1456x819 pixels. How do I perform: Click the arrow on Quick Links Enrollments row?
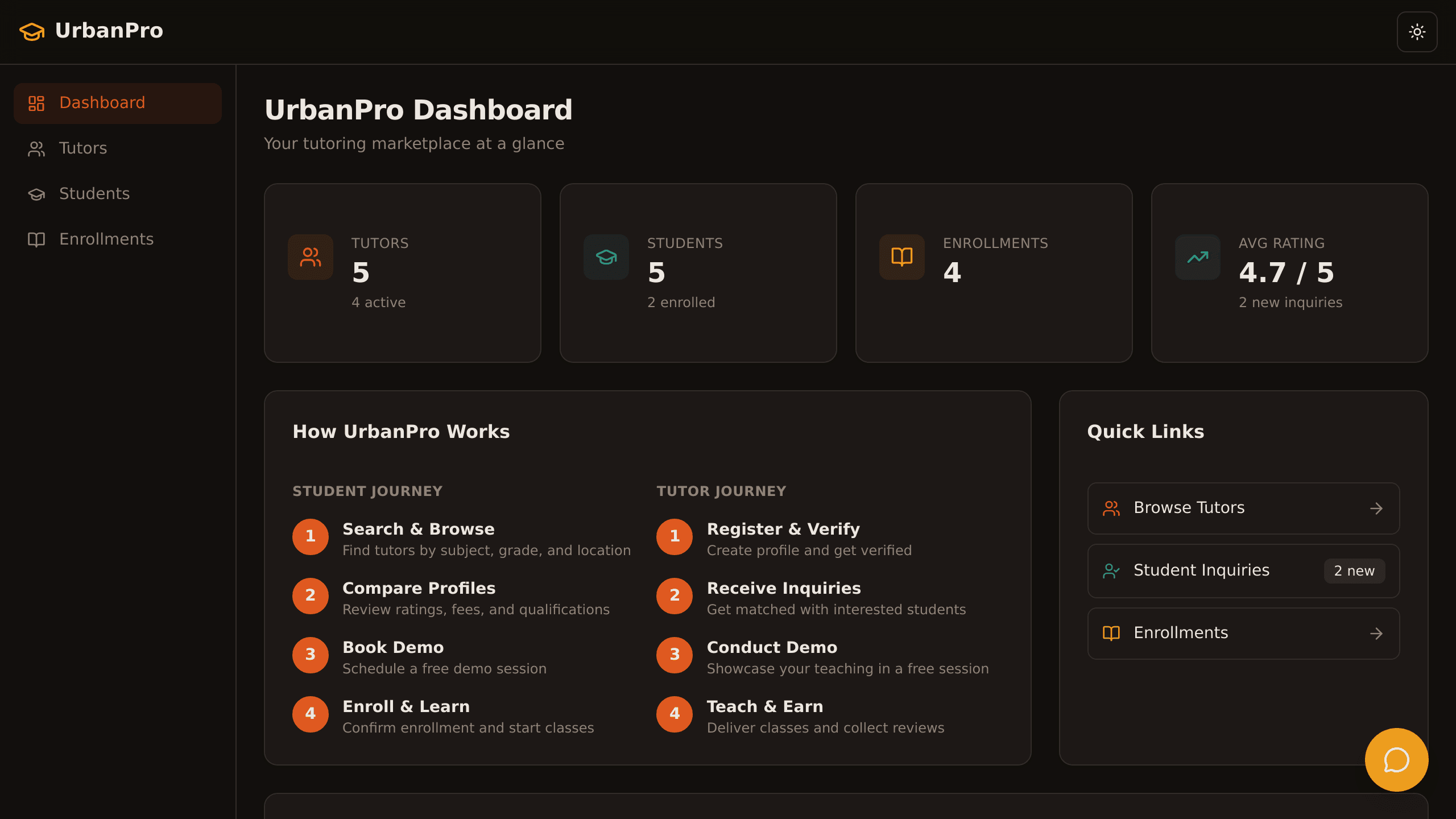1376,634
